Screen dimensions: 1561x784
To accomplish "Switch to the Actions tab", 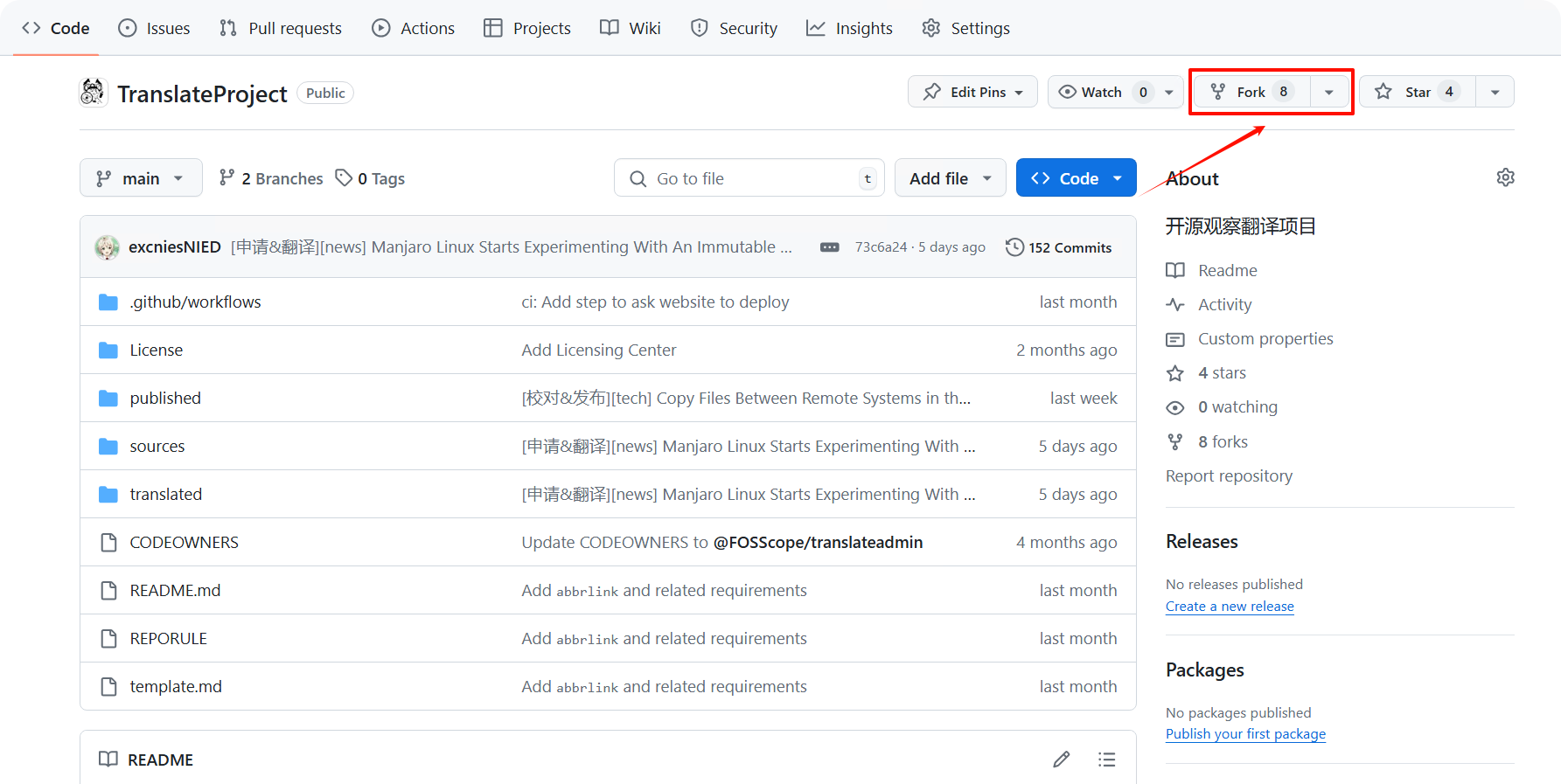I will [413, 28].
